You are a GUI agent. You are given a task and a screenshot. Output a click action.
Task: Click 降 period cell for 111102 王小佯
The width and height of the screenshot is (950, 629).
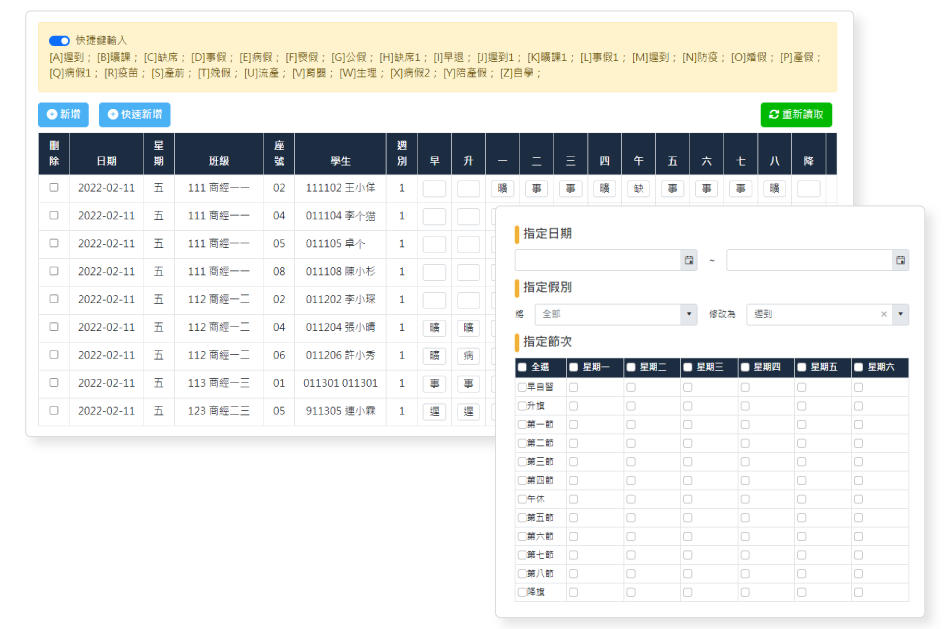point(809,188)
